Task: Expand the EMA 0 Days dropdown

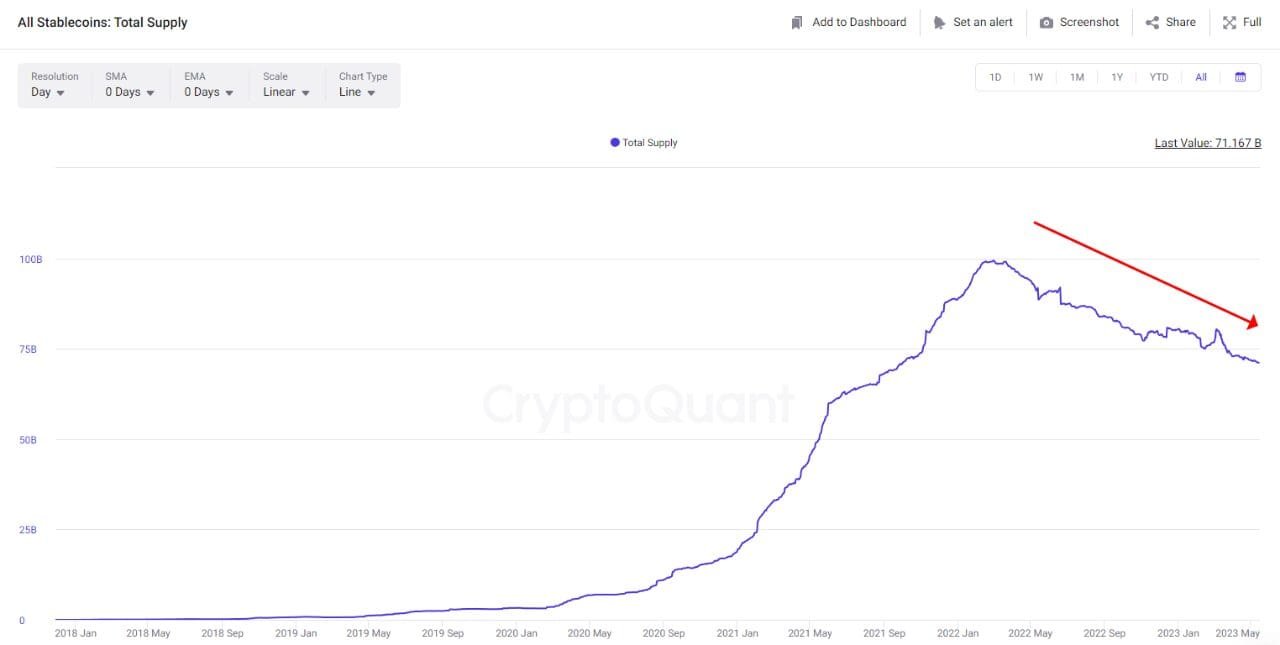Action: tap(208, 92)
